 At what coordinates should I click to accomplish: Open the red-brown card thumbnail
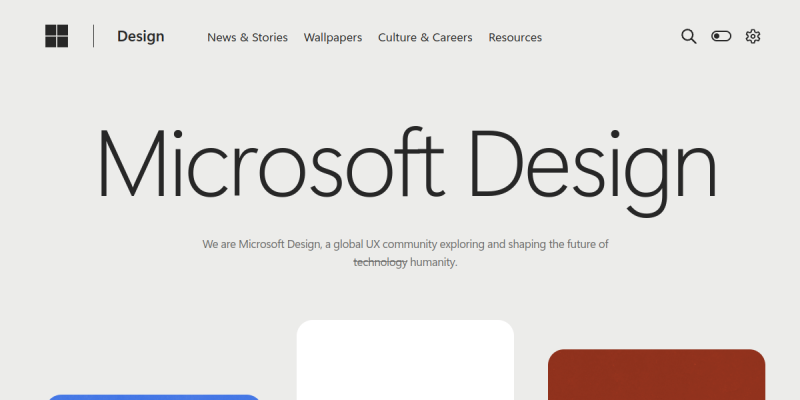click(x=657, y=374)
